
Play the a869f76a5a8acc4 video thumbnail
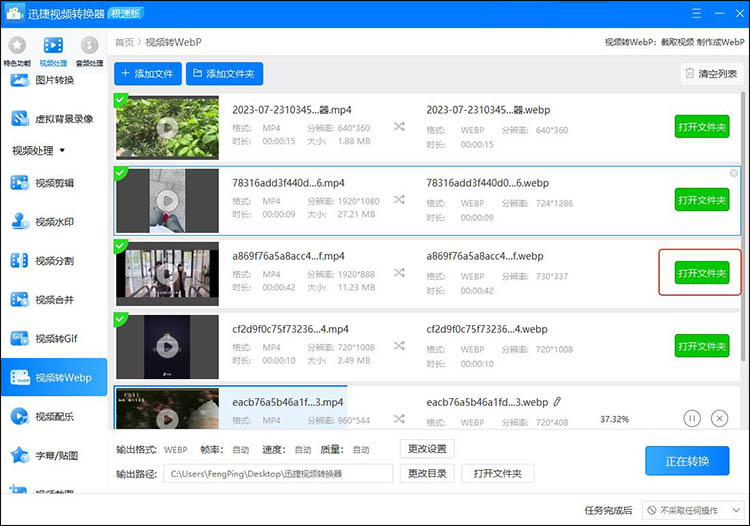click(x=167, y=274)
